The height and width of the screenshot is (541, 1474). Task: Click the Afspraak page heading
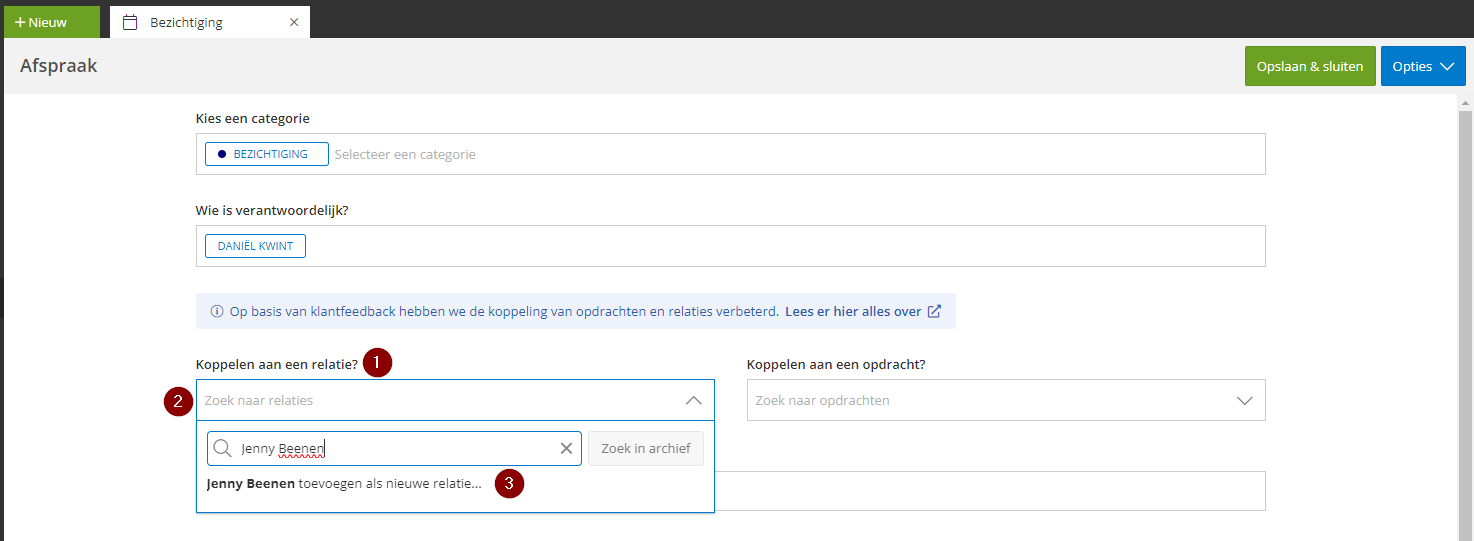tap(58, 66)
